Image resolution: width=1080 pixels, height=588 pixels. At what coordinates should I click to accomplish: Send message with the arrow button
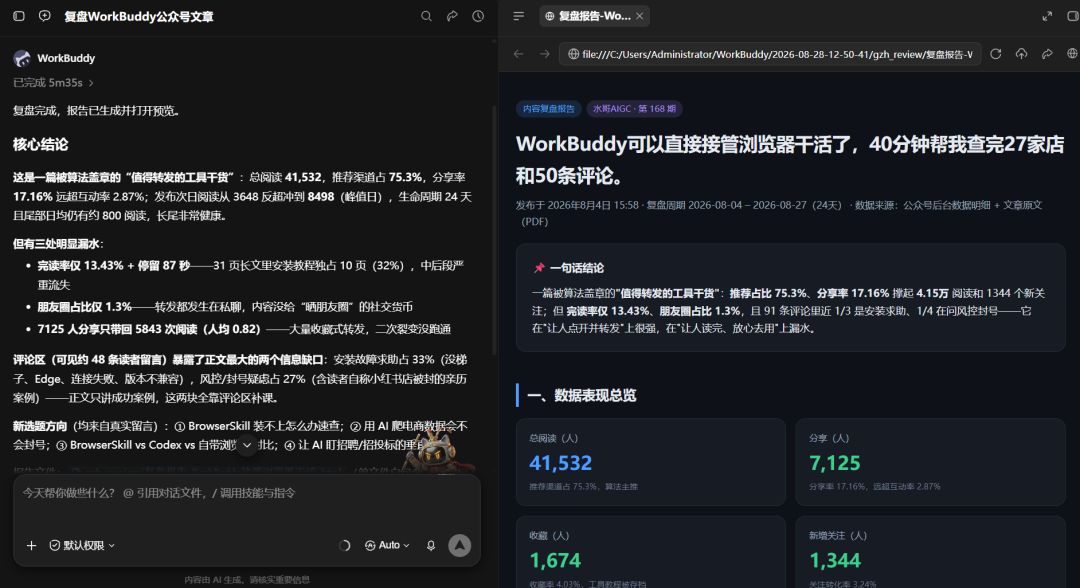coord(459,545)
